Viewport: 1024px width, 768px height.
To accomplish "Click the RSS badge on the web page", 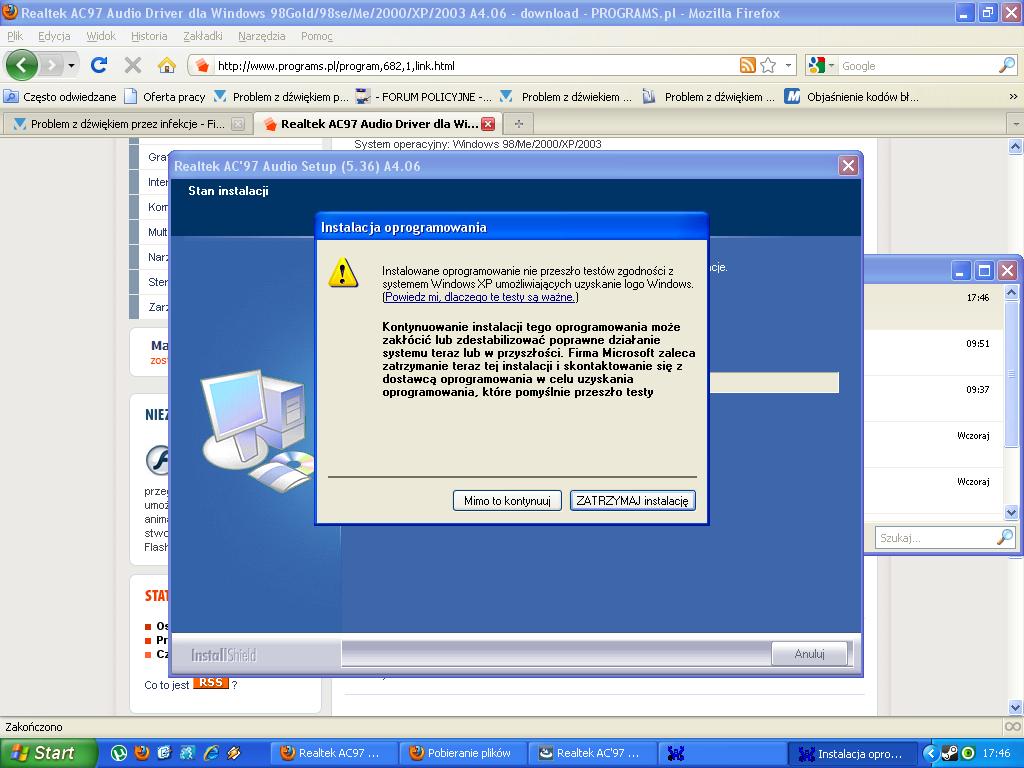I will point(210,682).
